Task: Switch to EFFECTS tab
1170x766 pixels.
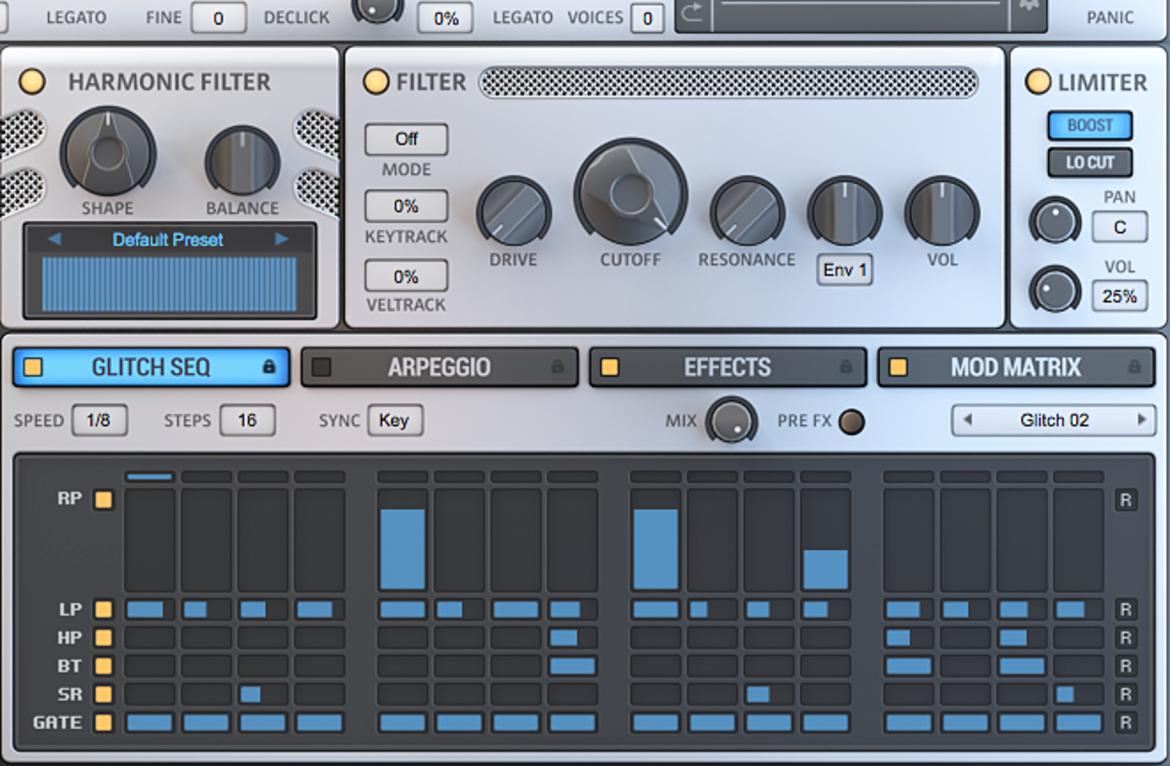Action: point(728,366)
